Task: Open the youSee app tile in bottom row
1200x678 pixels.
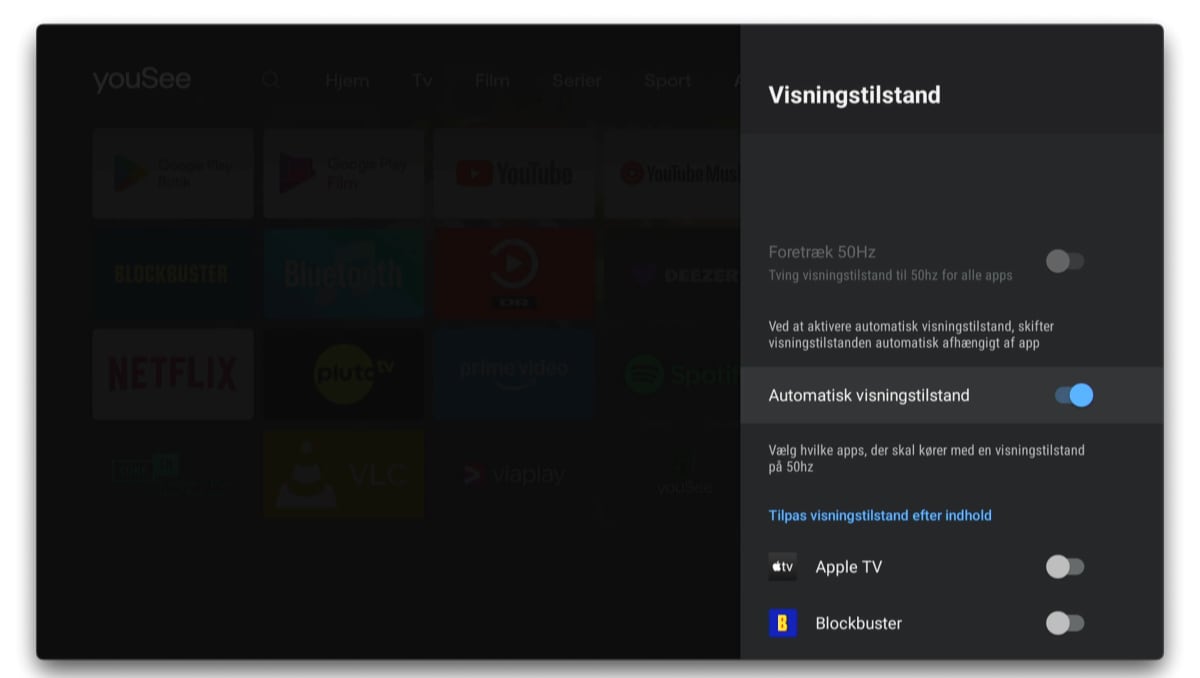Action: pyautogui.click(x=673, y=474)
